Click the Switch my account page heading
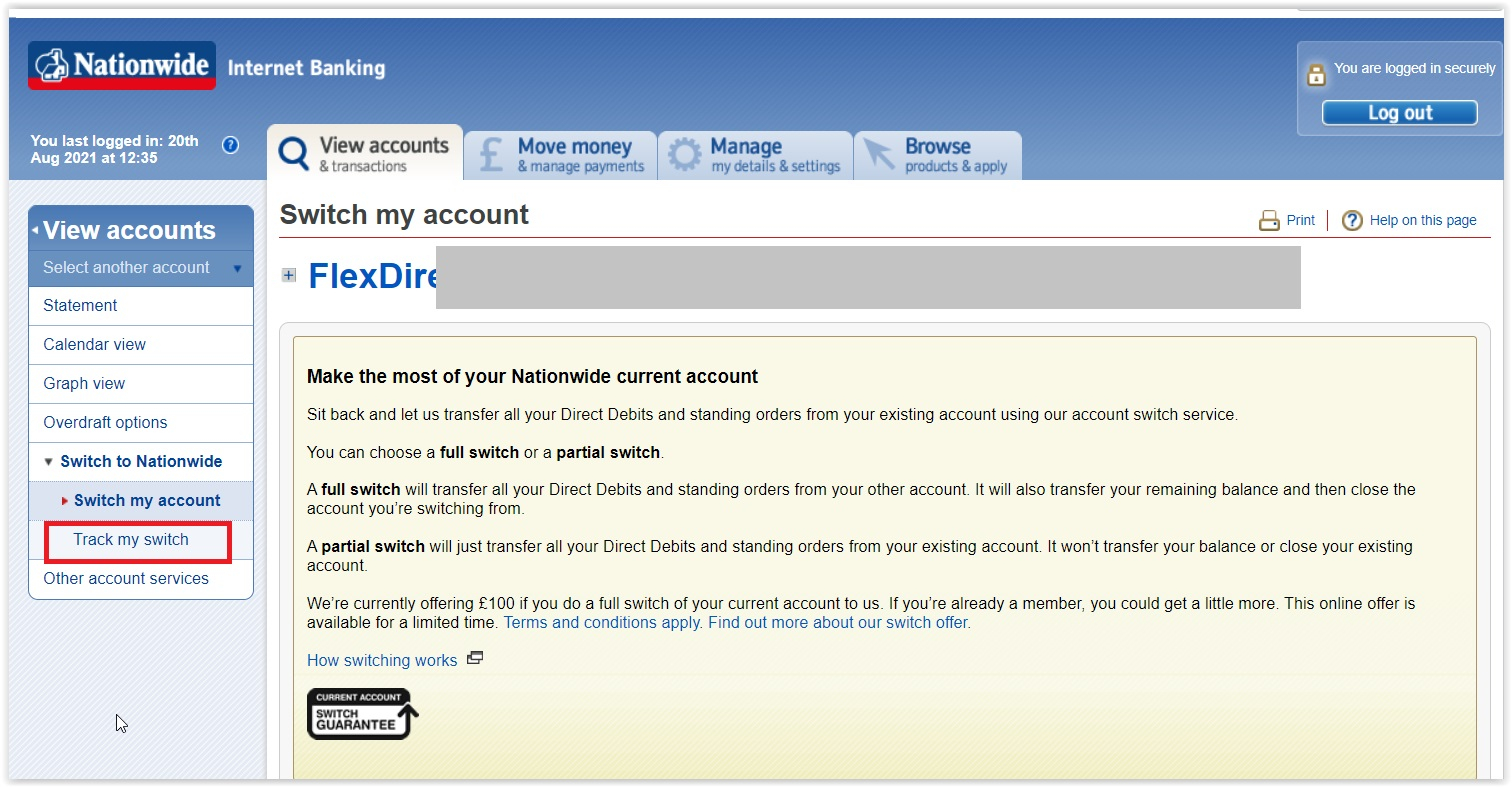The width and height of the screenshot is (1512, 787). pos(404,215)
